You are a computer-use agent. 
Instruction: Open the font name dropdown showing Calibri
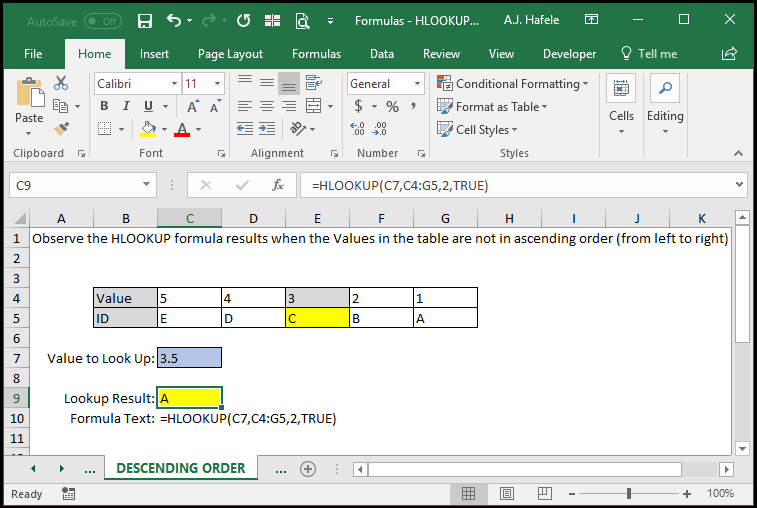tap(174, 84)
